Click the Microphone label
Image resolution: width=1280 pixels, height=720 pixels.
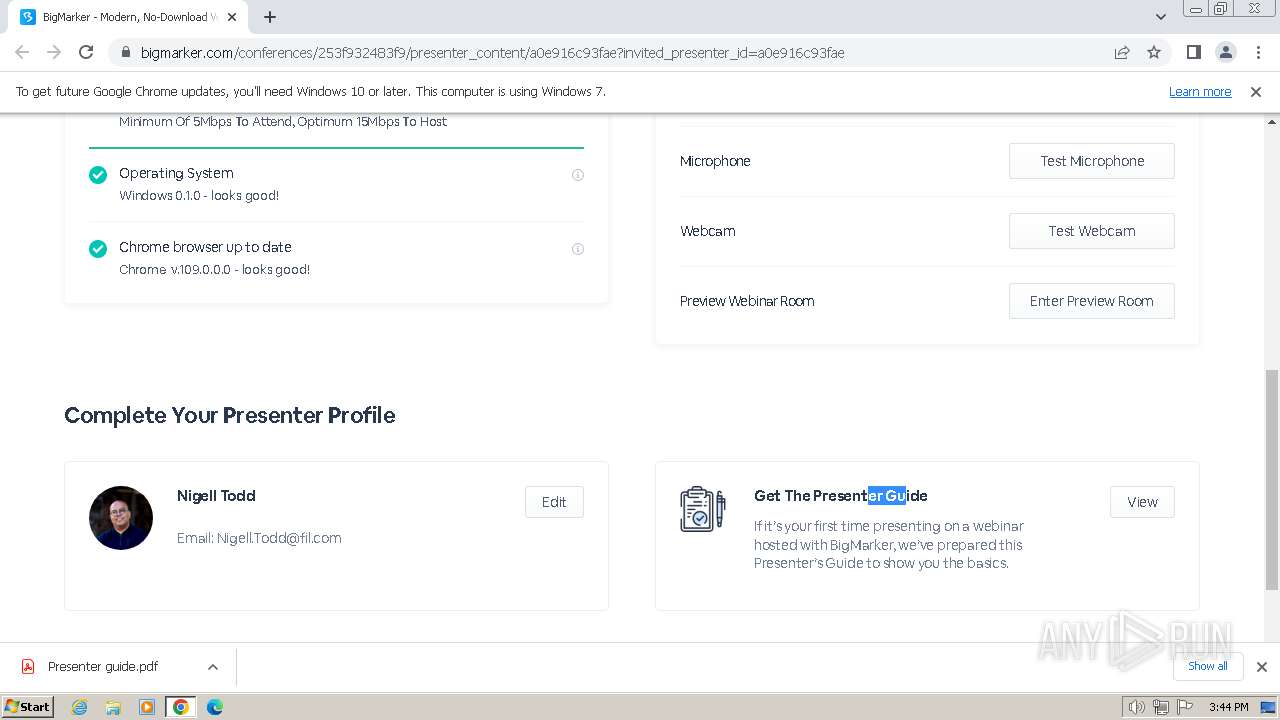click(x=715, y=161)
